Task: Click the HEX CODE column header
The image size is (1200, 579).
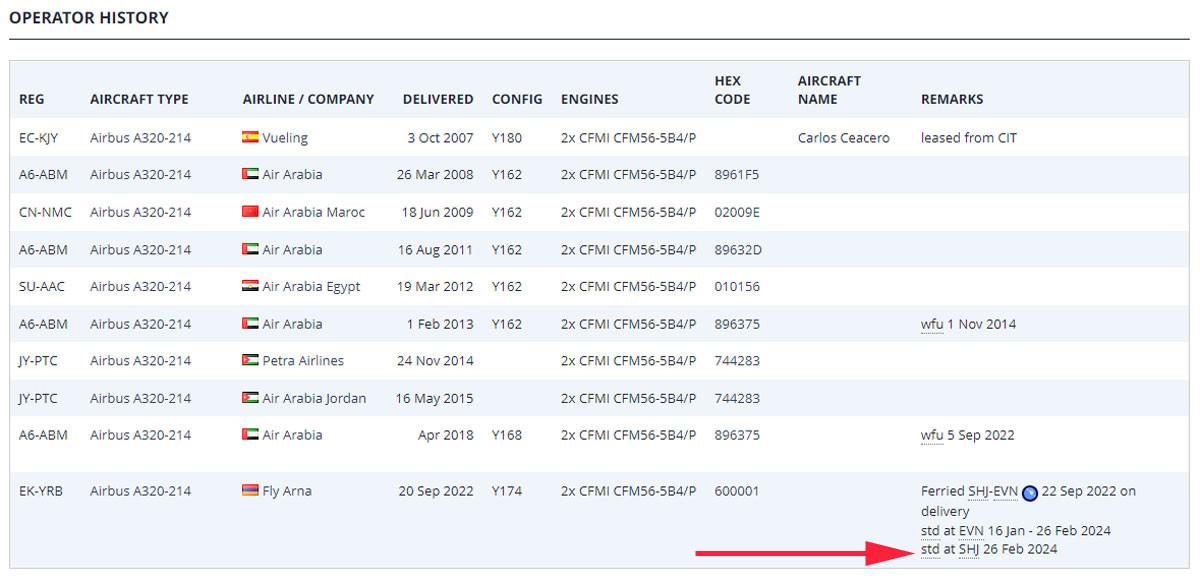Action: tap(732, 90)
